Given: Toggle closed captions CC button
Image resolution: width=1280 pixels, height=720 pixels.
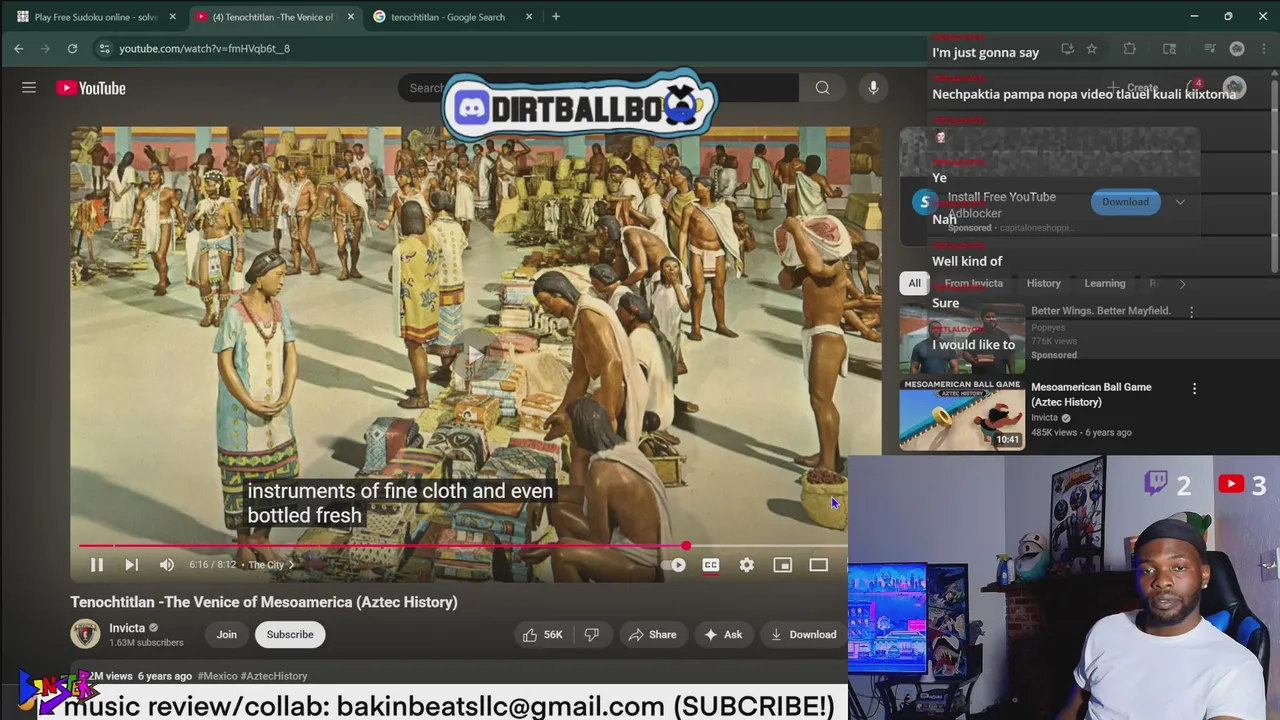Looking at the screenshot, I should coord(711,565).
